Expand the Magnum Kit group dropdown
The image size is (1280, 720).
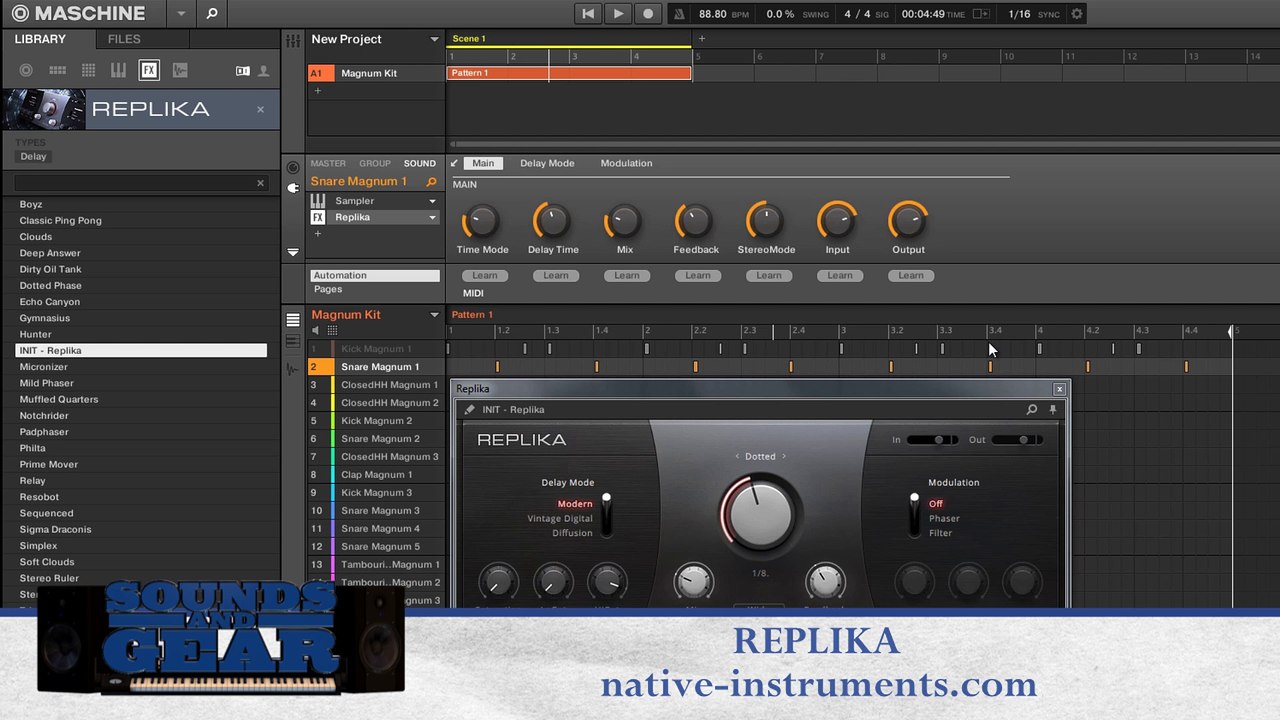434,314
